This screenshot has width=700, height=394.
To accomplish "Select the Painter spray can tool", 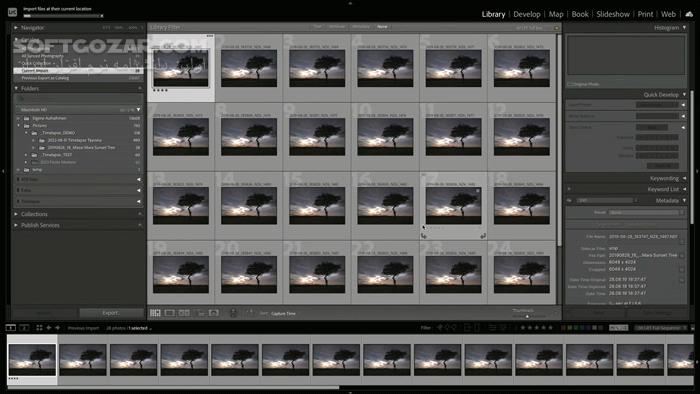I will click(x=233, y=313).
